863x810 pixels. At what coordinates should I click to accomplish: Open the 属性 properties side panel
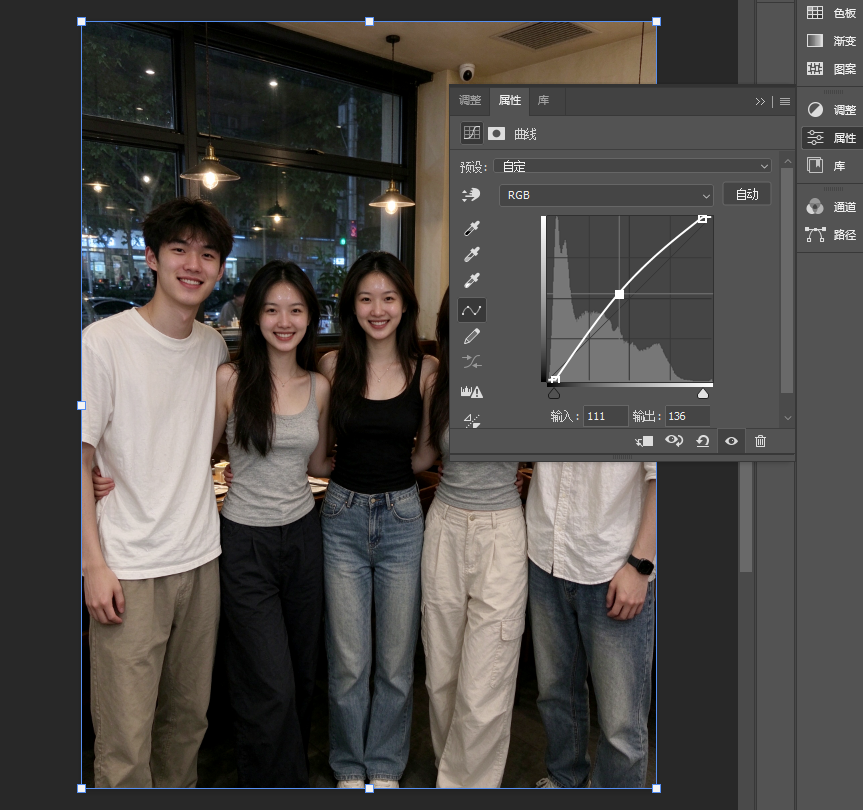tap(832, 138)
